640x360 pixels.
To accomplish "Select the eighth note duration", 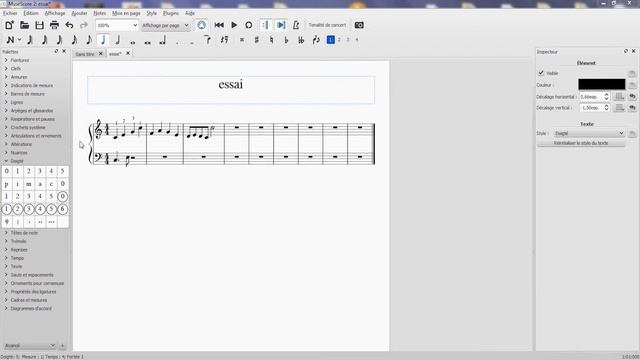I will pyautogui.click(x=89, y=40).
